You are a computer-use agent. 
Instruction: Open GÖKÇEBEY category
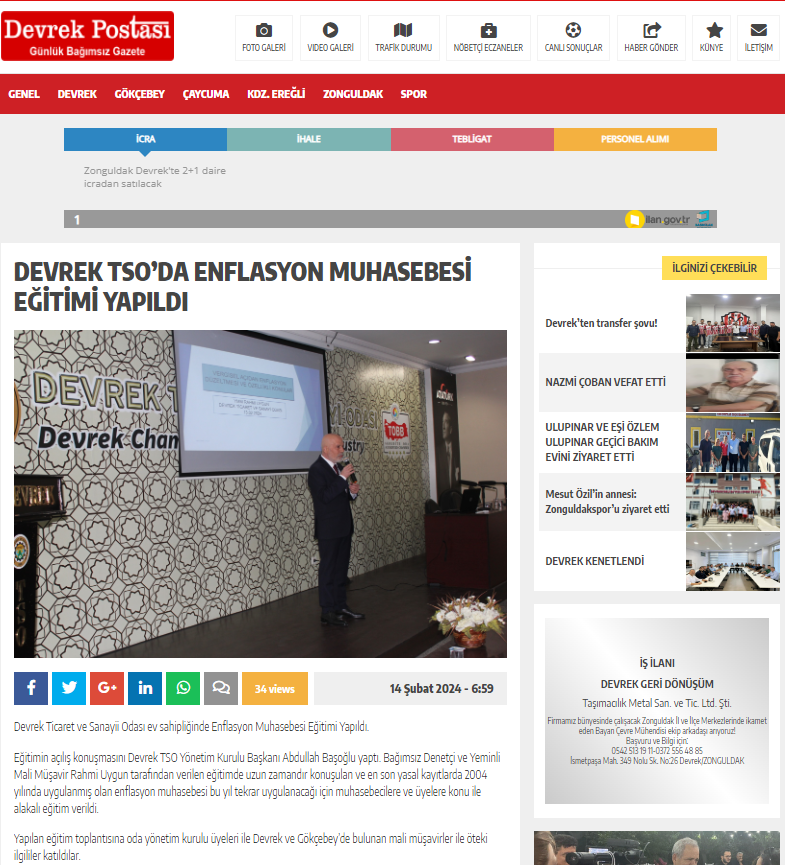pyautogui.click(x=140, y=94)
